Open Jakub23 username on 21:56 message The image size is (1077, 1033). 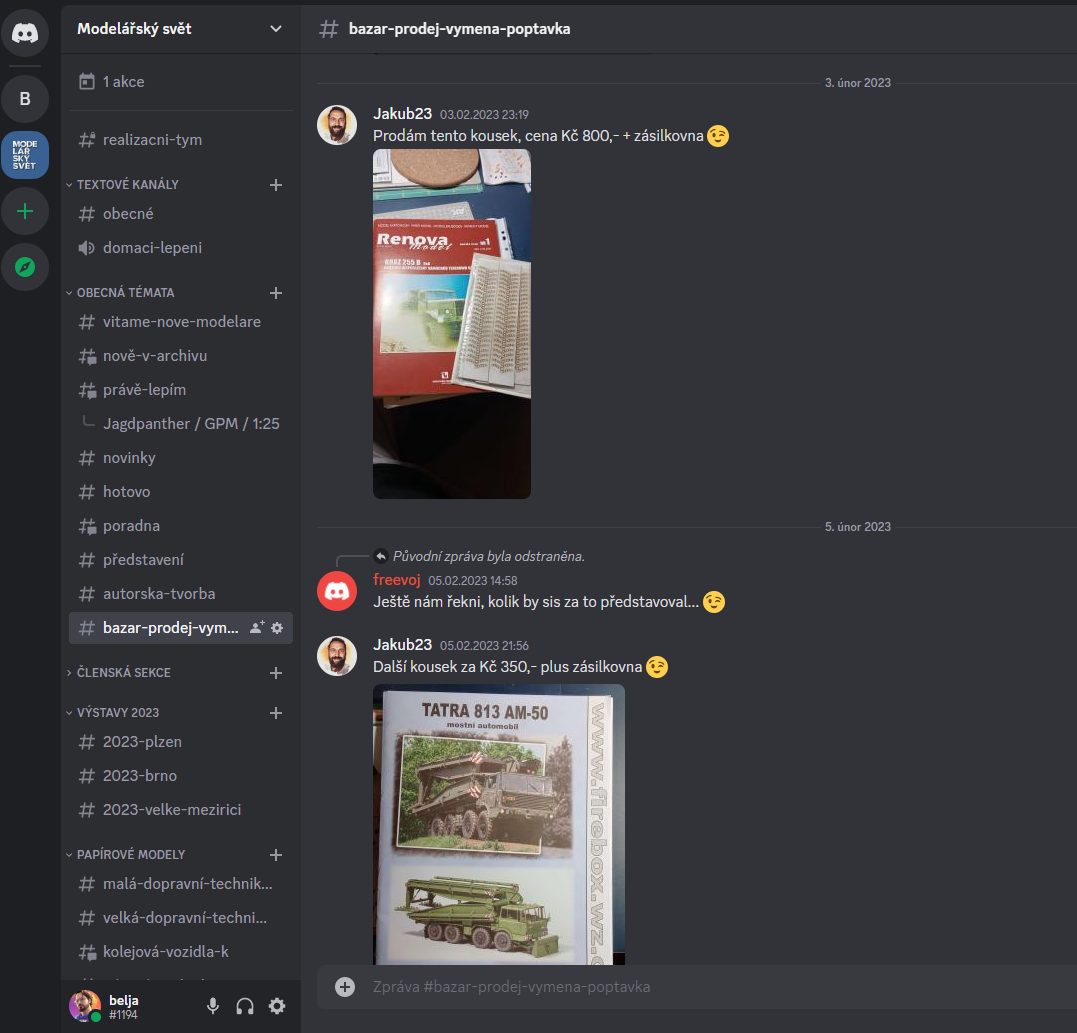point(403,645)
